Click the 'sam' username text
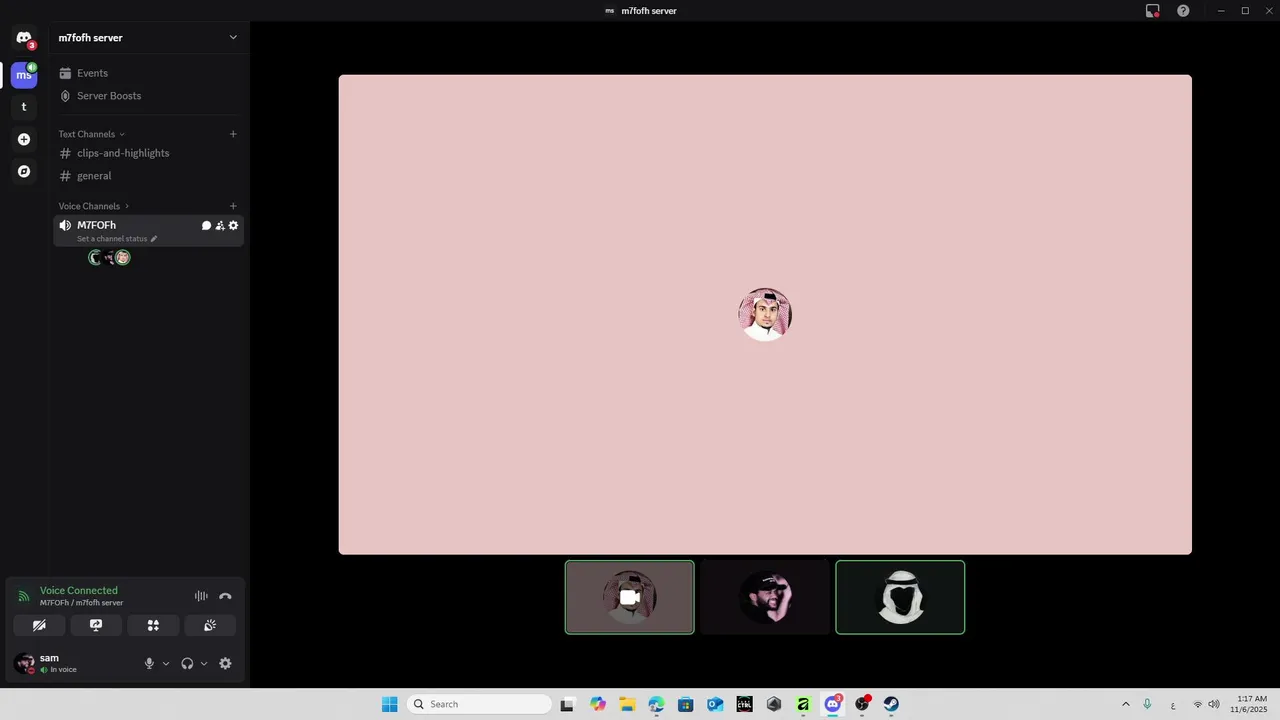 coord(49,658)
